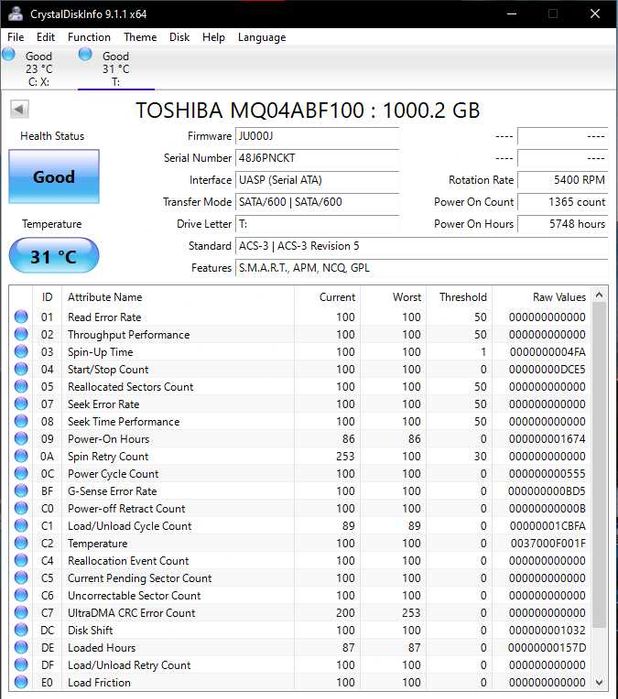Click status orb for Load/Unload Retry Count
This screenshot has height=699, width=618.
tap(21, 665)
